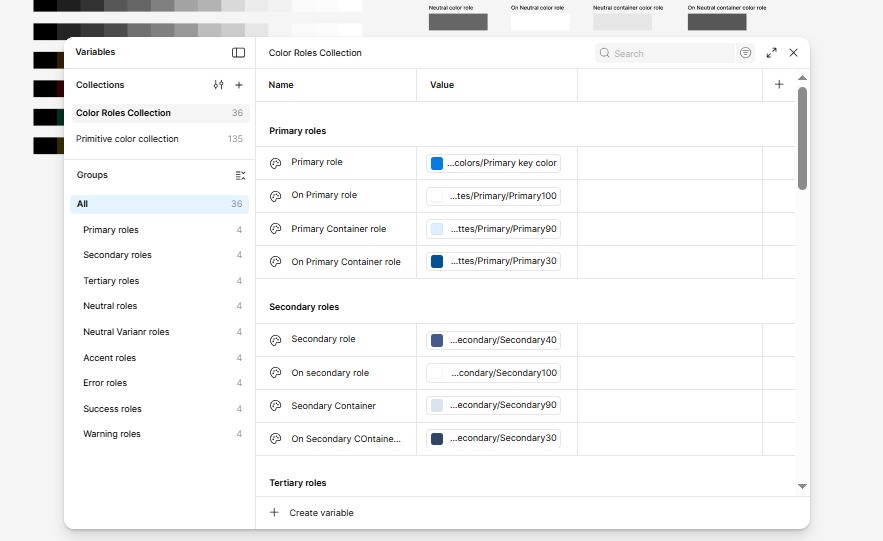Expand the variables window to full size
883x541 pixels.
[771, 53]
